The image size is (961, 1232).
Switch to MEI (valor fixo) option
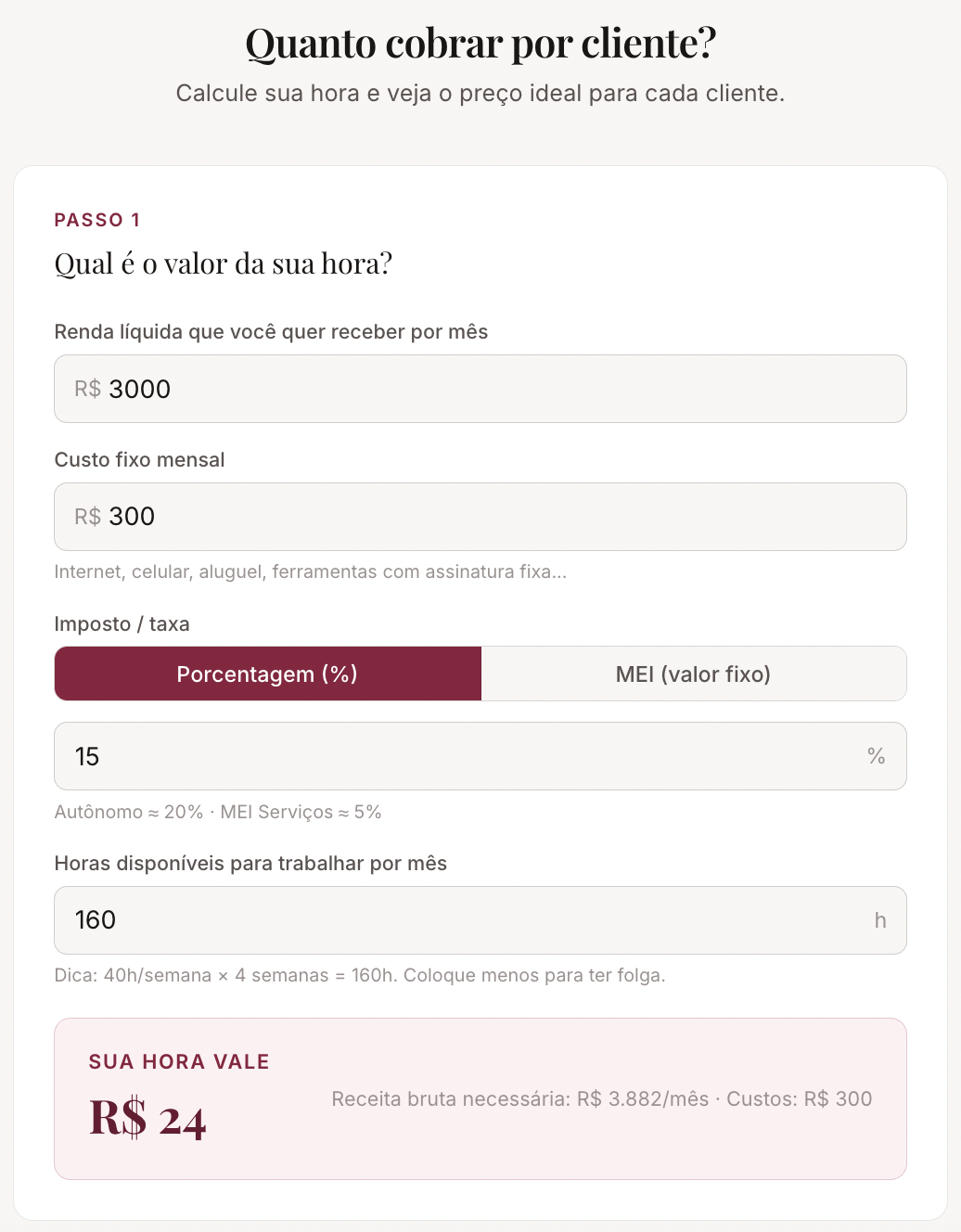(694, 674)
